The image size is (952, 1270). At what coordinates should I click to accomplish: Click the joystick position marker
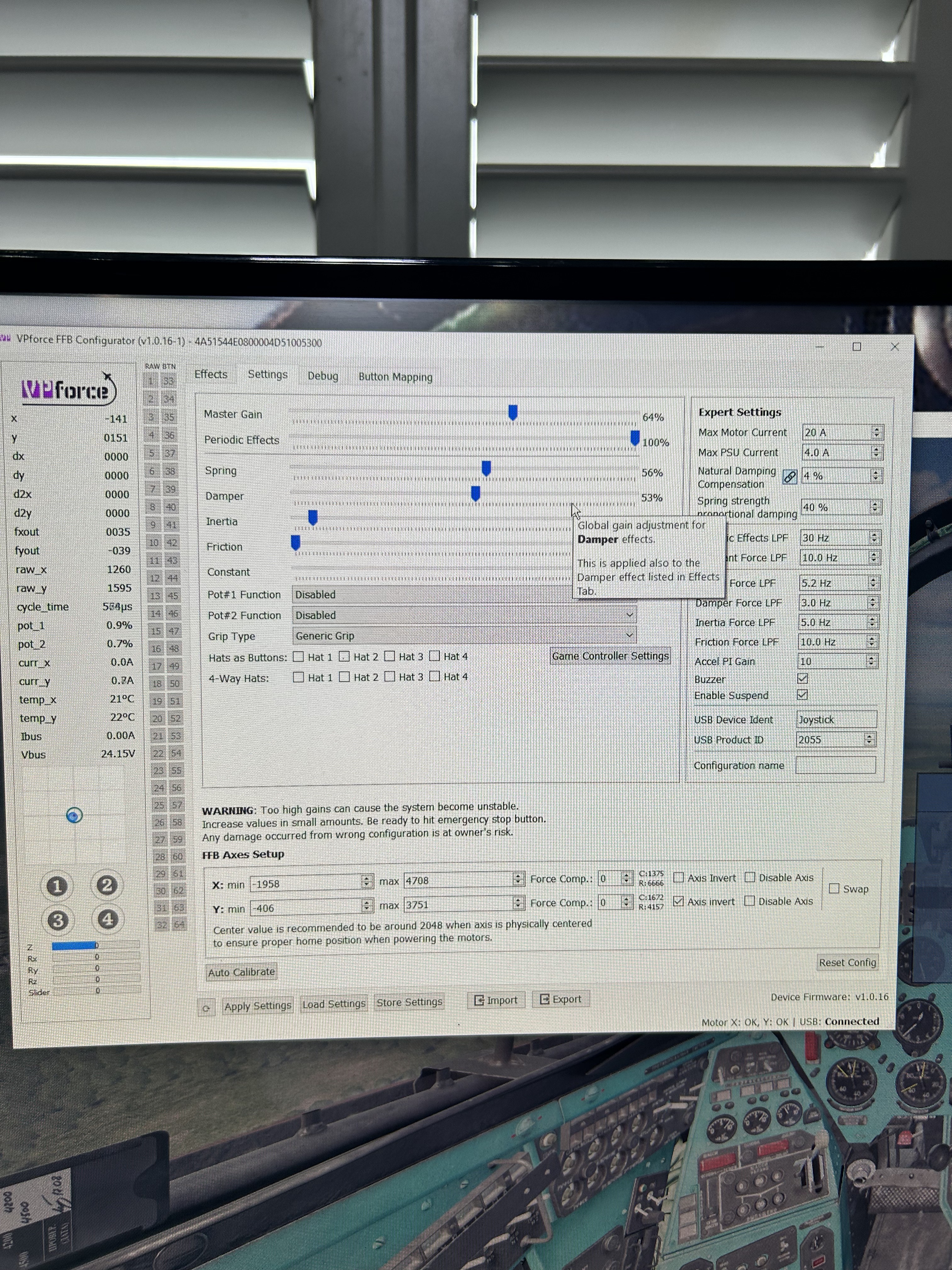click(74, 815)
